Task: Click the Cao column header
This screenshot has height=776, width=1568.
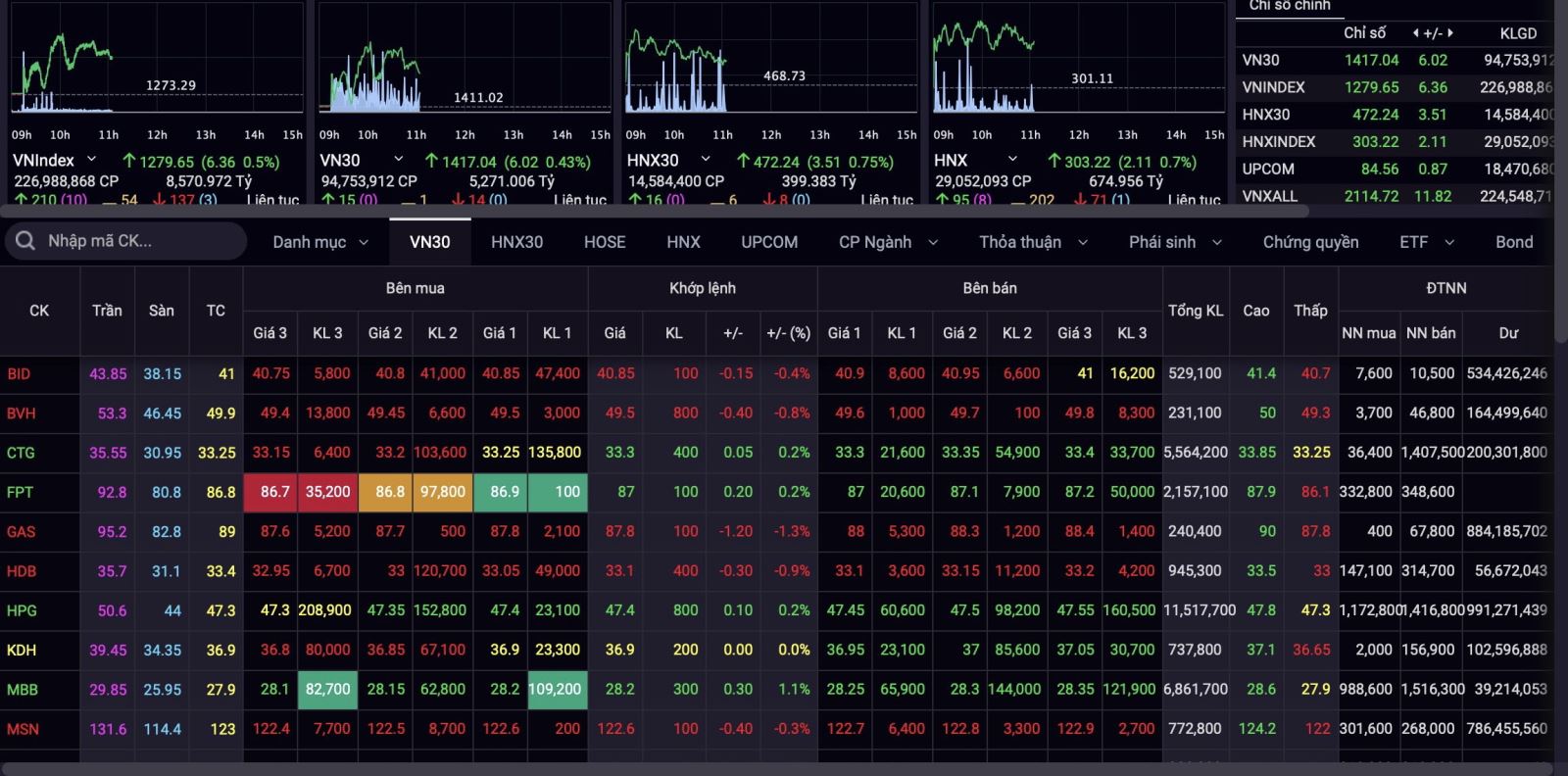Action: point(1256,311)
